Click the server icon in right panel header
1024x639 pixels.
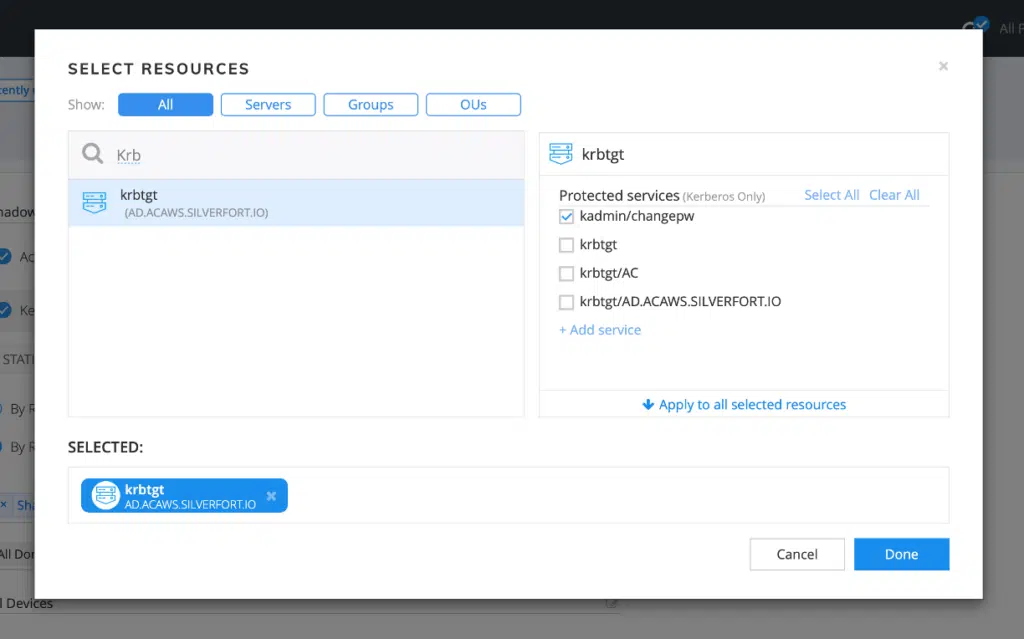(563, 153)
